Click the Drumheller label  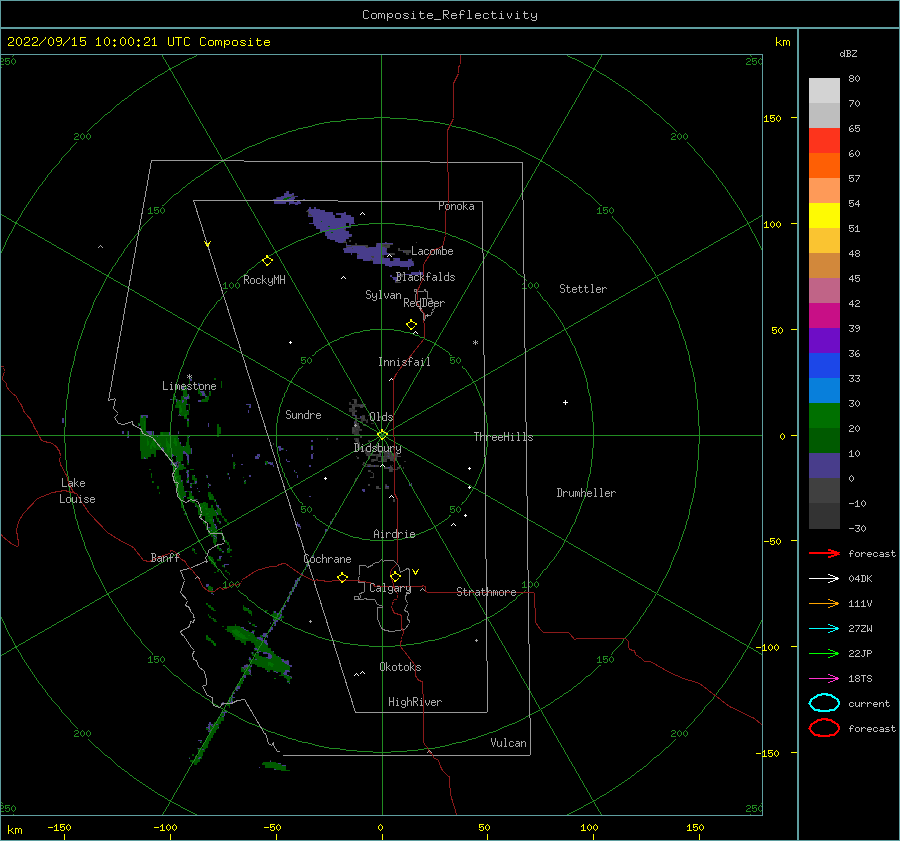[586, 493]
